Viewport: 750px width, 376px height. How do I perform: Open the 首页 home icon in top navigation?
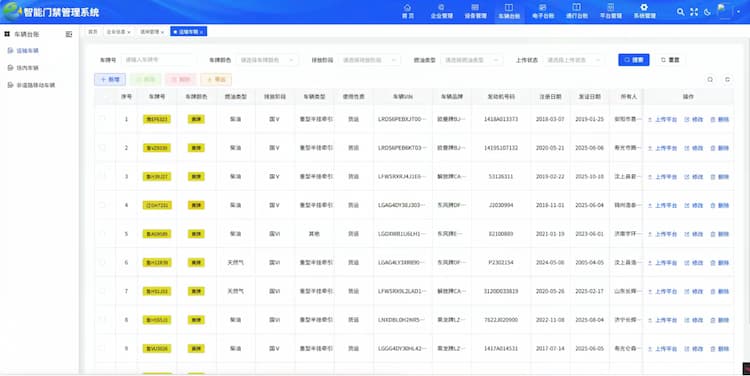tap(408, 11)
